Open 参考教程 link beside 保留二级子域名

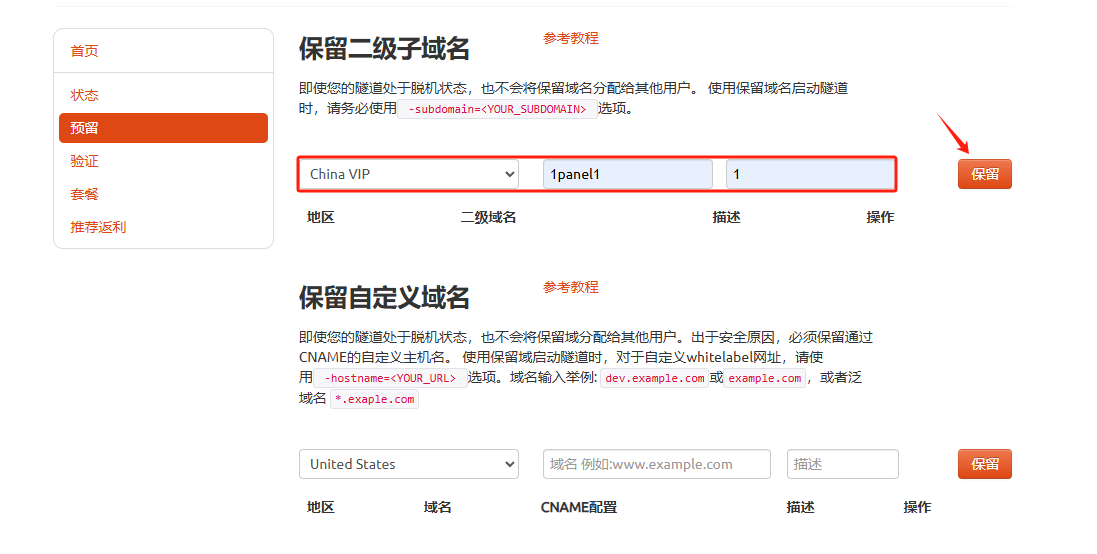571,38
